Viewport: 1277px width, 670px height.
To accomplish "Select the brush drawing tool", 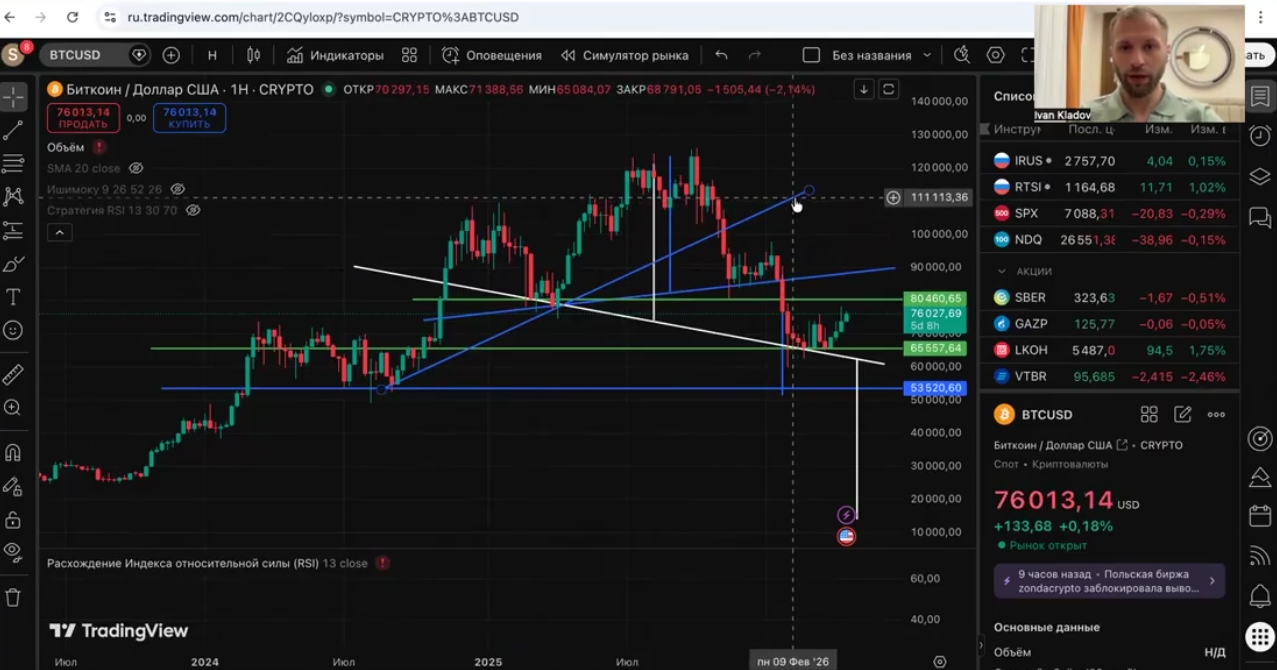I will 13,264.
